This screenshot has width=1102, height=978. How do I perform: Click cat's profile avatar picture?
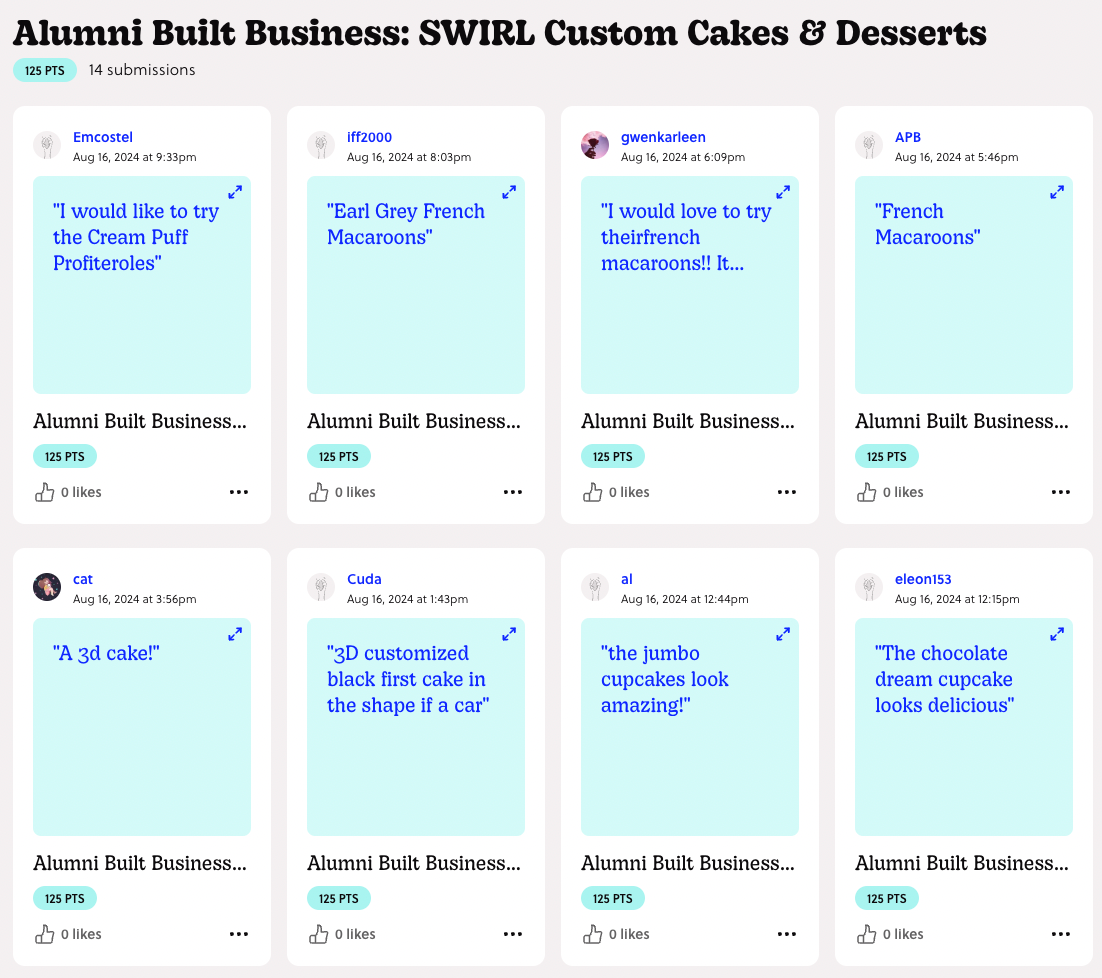47,588
